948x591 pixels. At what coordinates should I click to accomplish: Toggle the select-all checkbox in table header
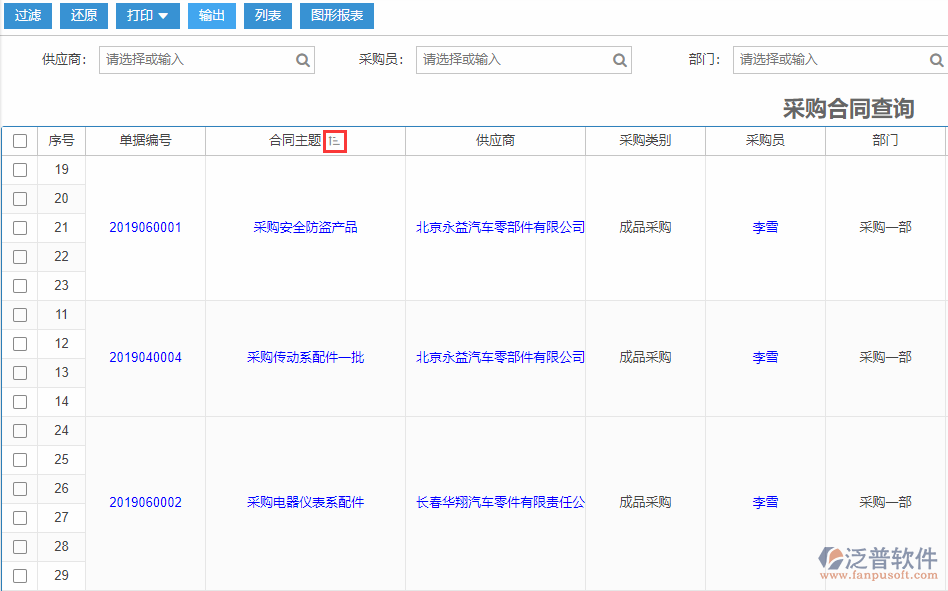click(20, 141)
